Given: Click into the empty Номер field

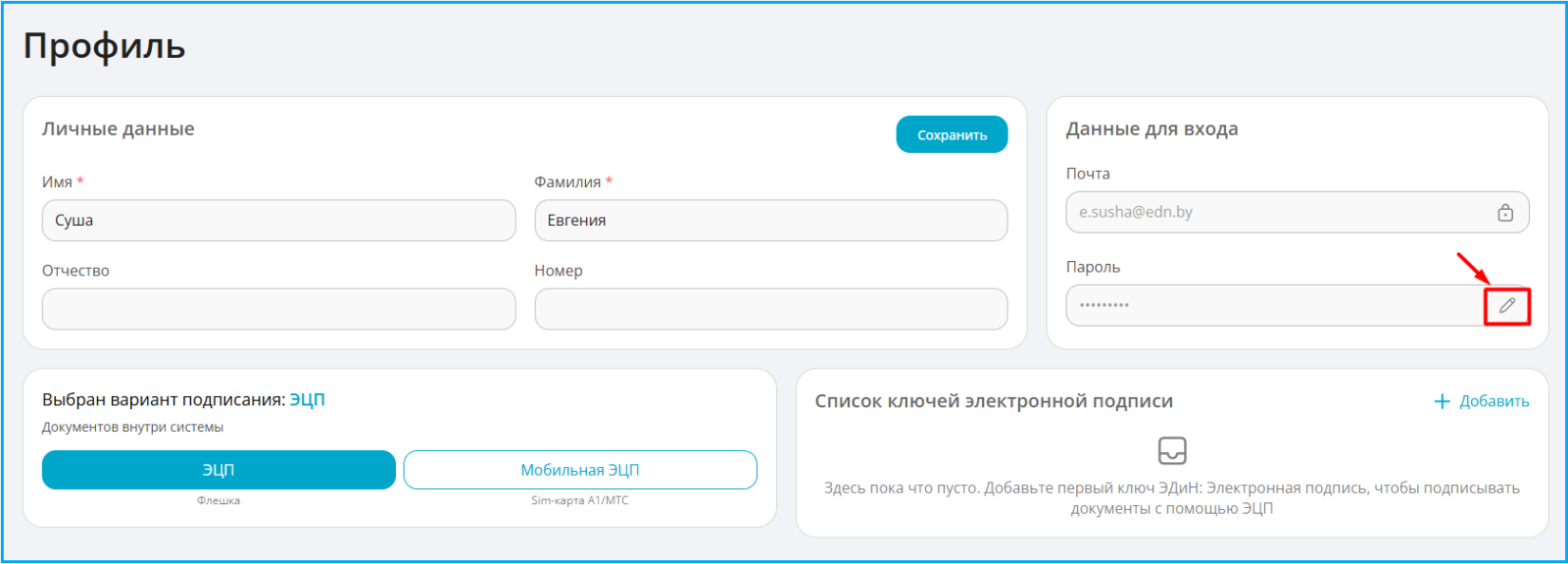Looking at the screenshot, I should [771, 309].
